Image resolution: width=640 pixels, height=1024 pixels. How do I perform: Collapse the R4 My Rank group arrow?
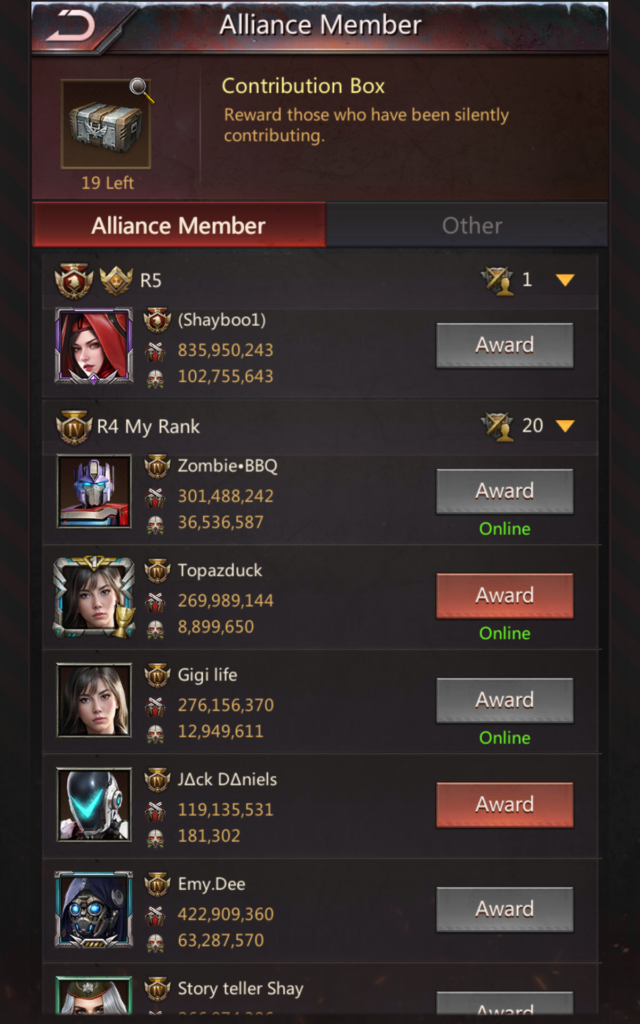coord(565,426)
